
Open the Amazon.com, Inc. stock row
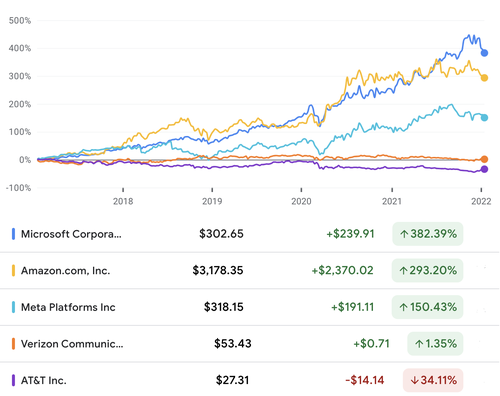coord(250,270)
